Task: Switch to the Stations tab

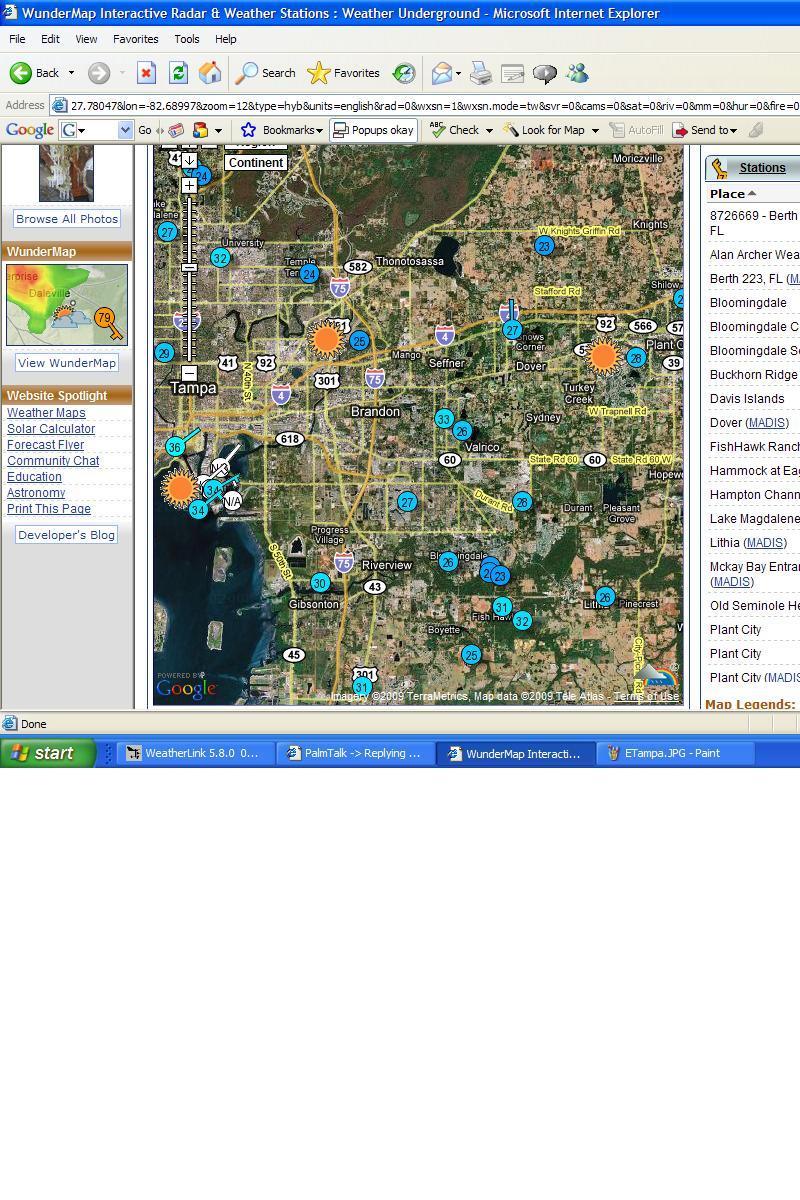Action: [x=761, y=168]
